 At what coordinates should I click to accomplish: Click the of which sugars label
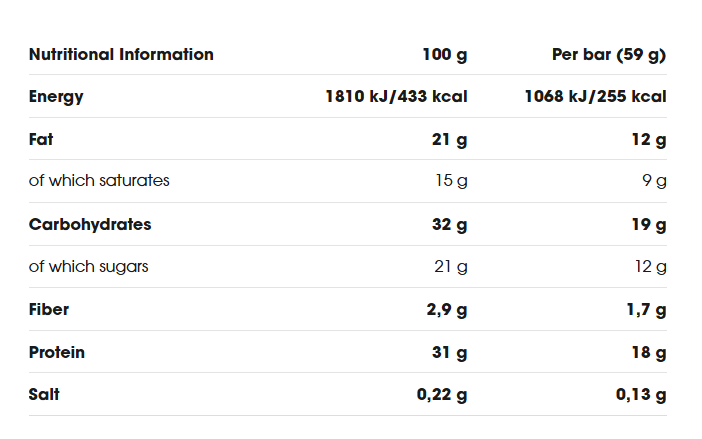(89, 267)
